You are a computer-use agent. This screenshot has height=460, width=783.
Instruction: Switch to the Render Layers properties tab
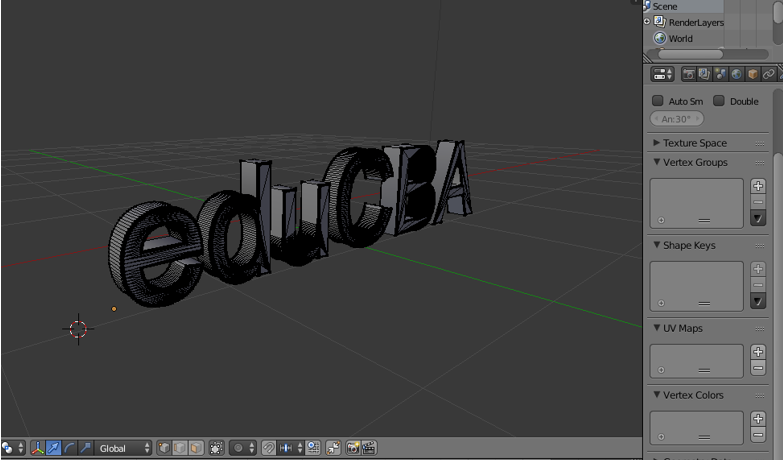(704, 74)
